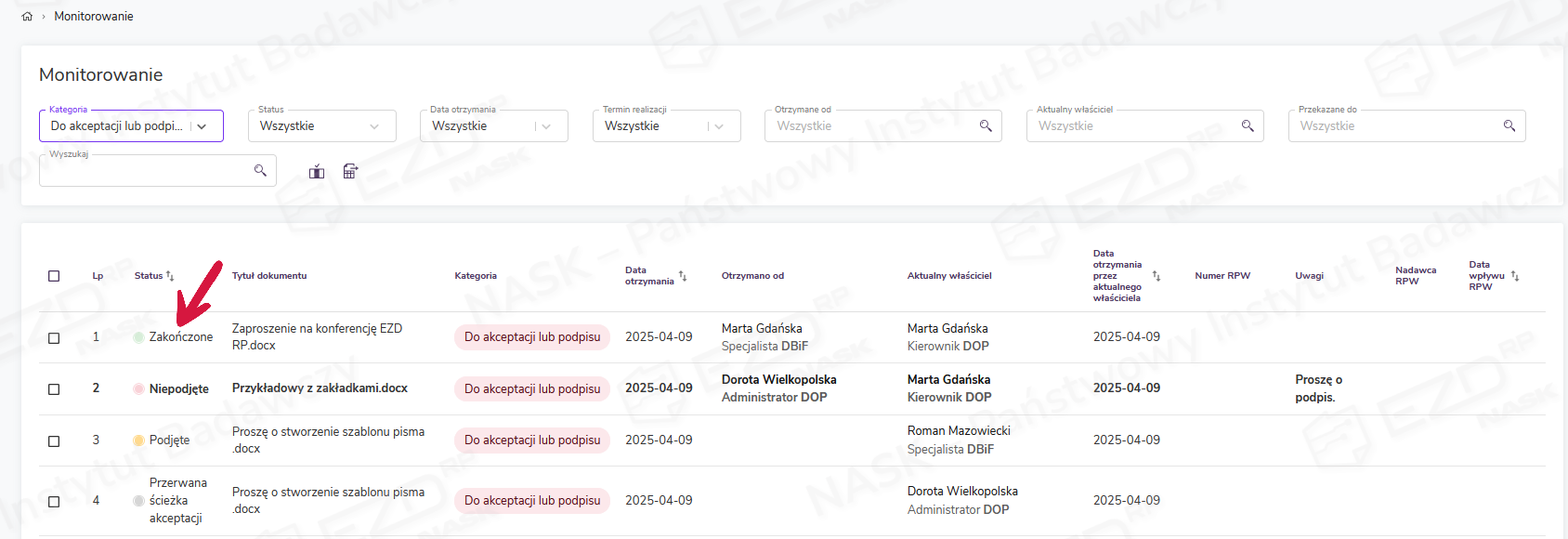Click the export table icon
The image size is (1568, 539).
350,171
